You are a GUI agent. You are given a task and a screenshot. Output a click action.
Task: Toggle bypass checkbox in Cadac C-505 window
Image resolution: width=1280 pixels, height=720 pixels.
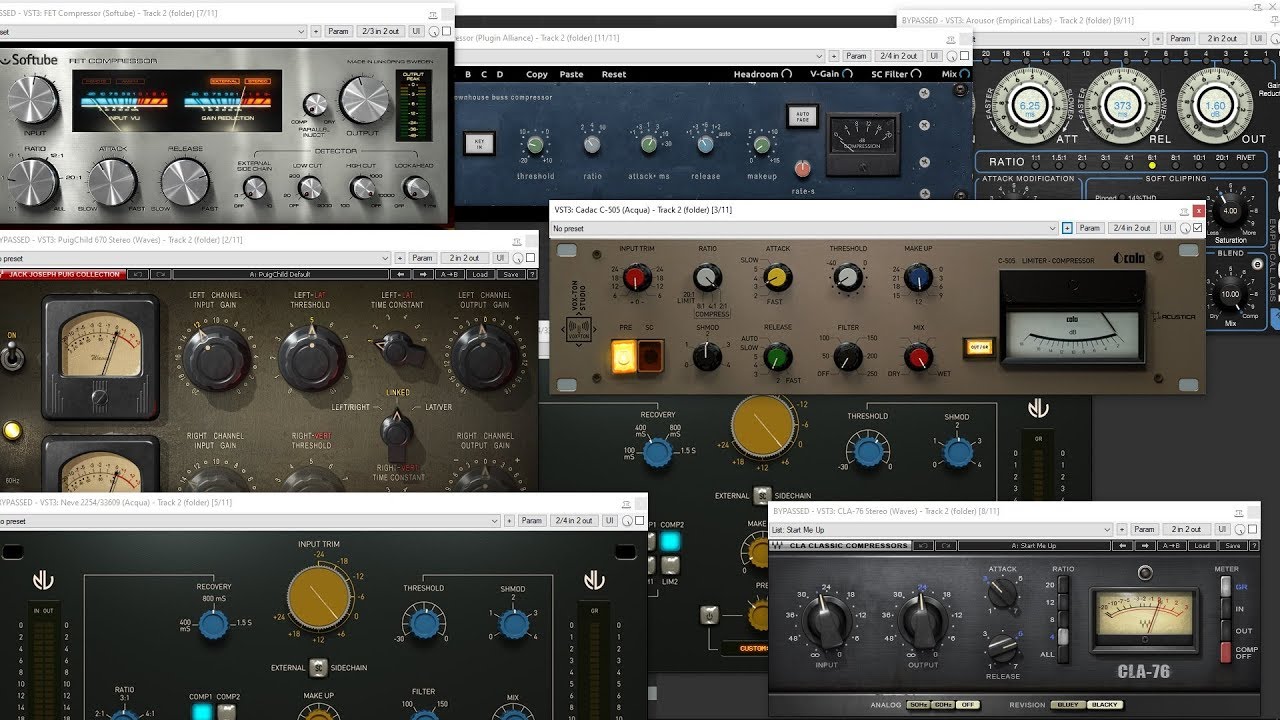pyautogui.click(x=1198, y=228)
